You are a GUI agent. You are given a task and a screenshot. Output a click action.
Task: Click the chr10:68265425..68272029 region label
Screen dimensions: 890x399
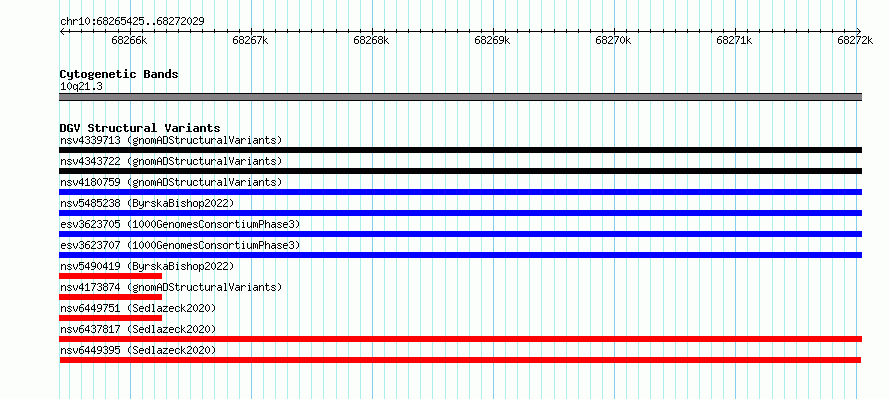[x=132, y=22]
